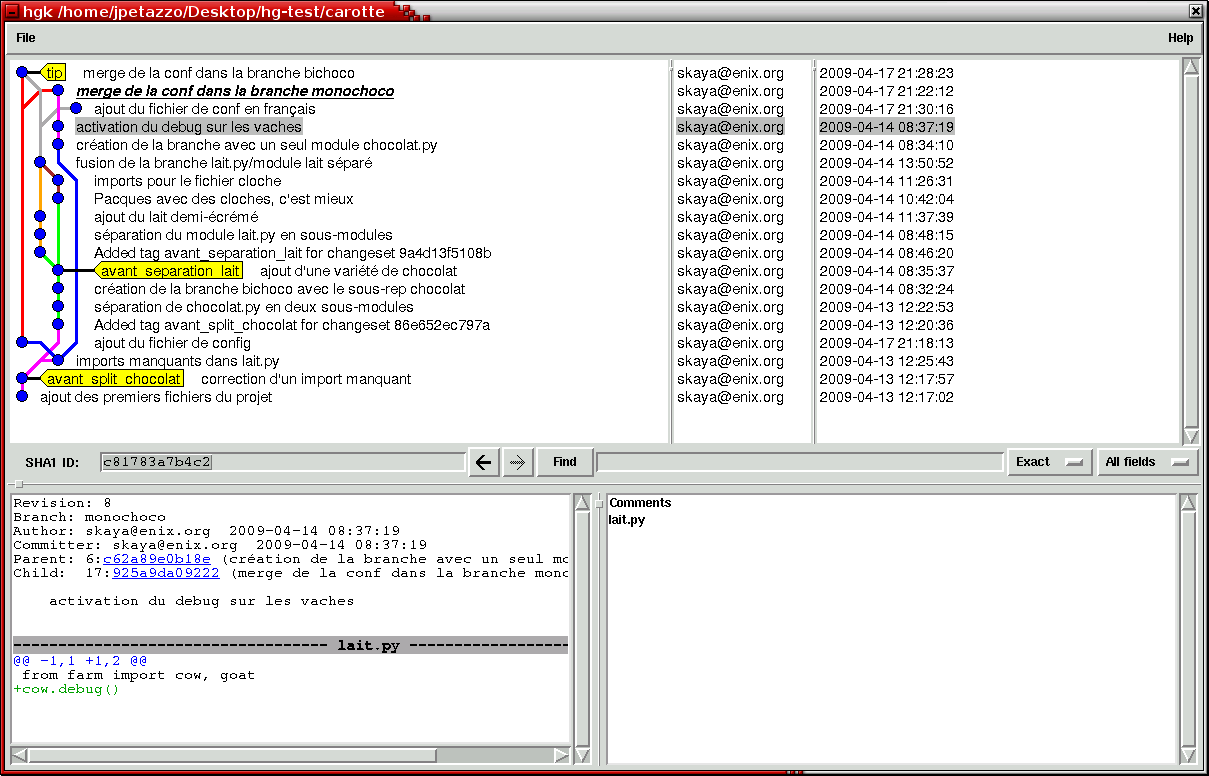Open parent changeset link c62a89e0b18e
Image resolution: width=1209 pixels, height=776 pixels.
pos(157,559)
